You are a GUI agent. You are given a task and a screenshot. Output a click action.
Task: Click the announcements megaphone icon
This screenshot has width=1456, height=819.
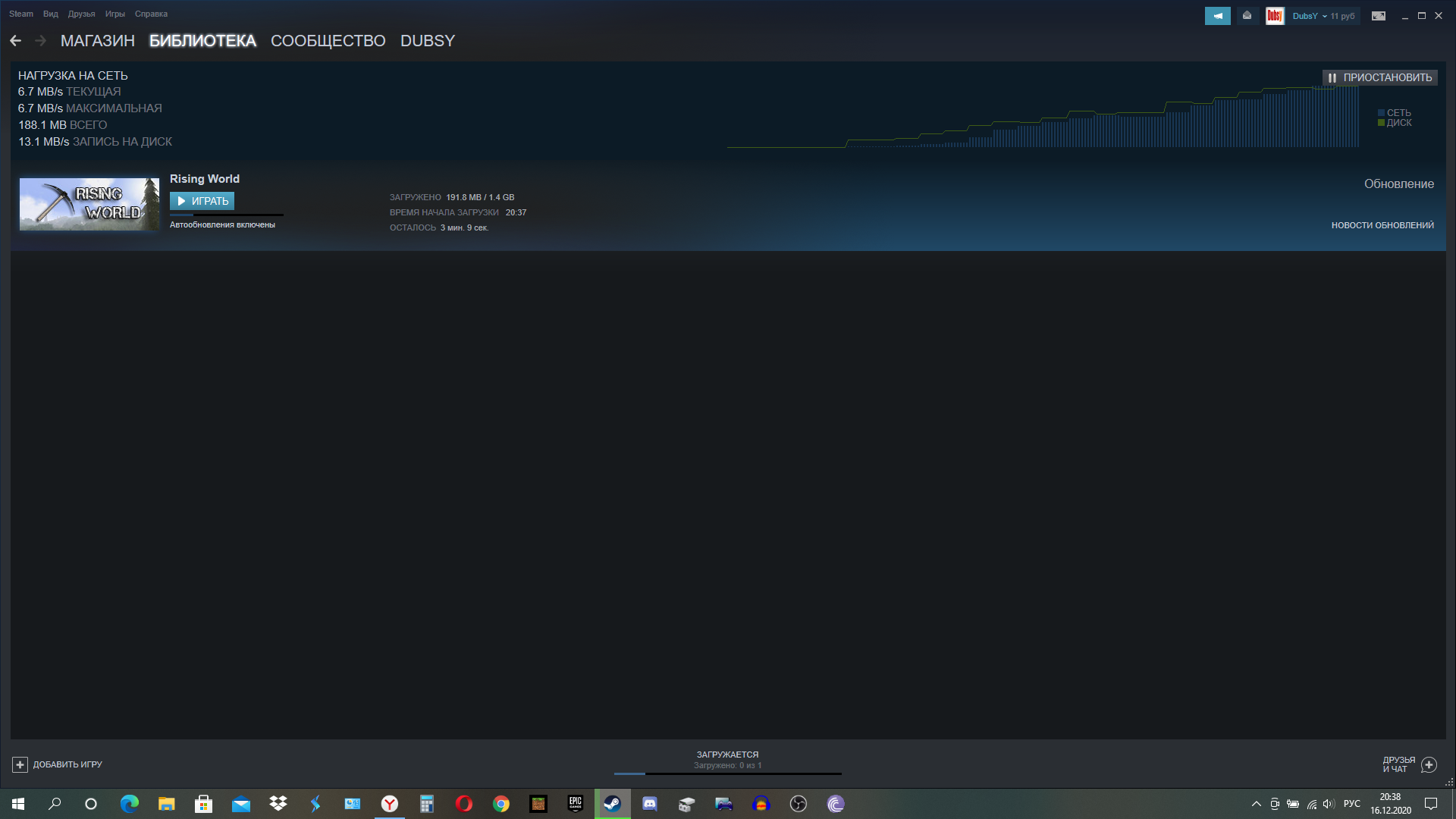[1217, 16]
